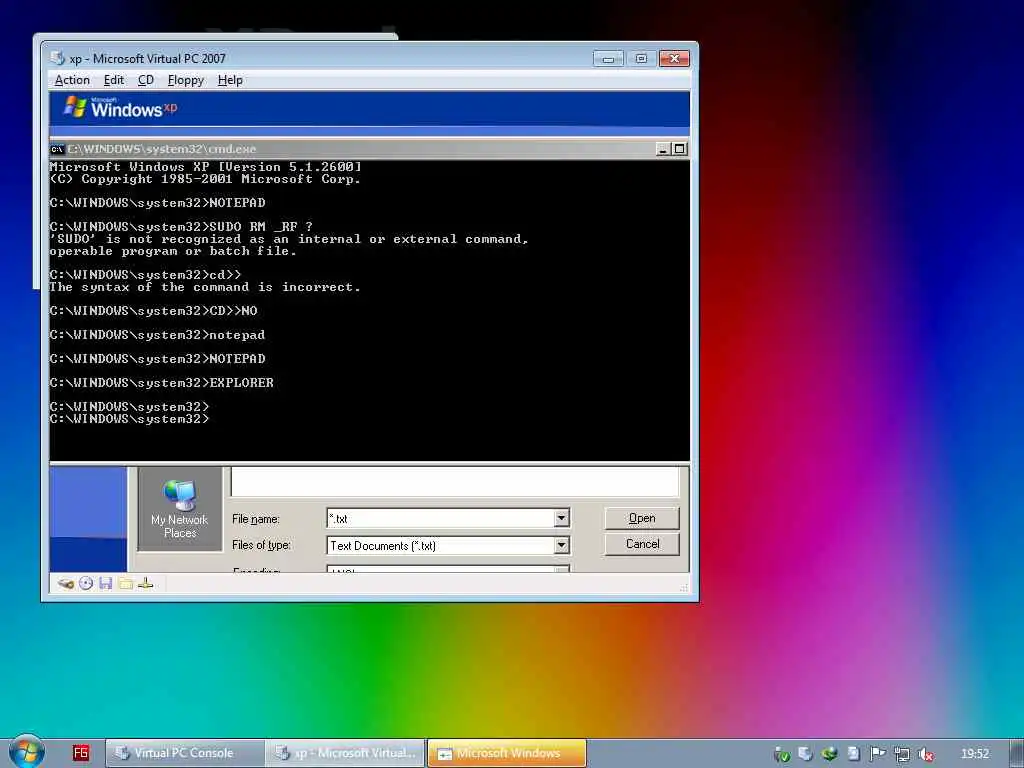Click the Virtual PC tray icon
The image size is (1024, 768).
click(x=805, y=754)
